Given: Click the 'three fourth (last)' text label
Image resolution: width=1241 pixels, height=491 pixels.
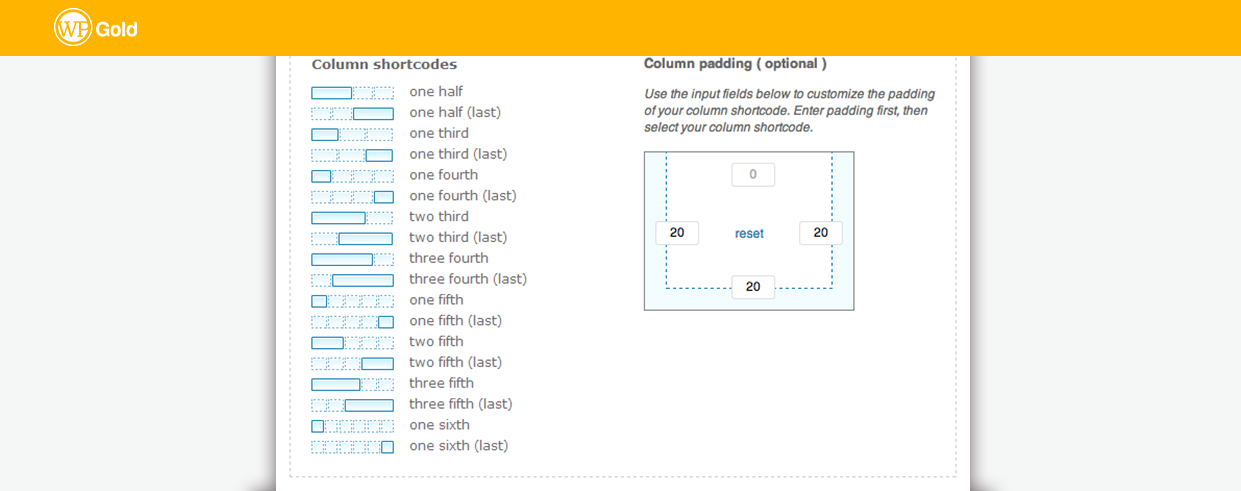Looking at the screenshot, I should pyautogui.click(x=468, y=279).
